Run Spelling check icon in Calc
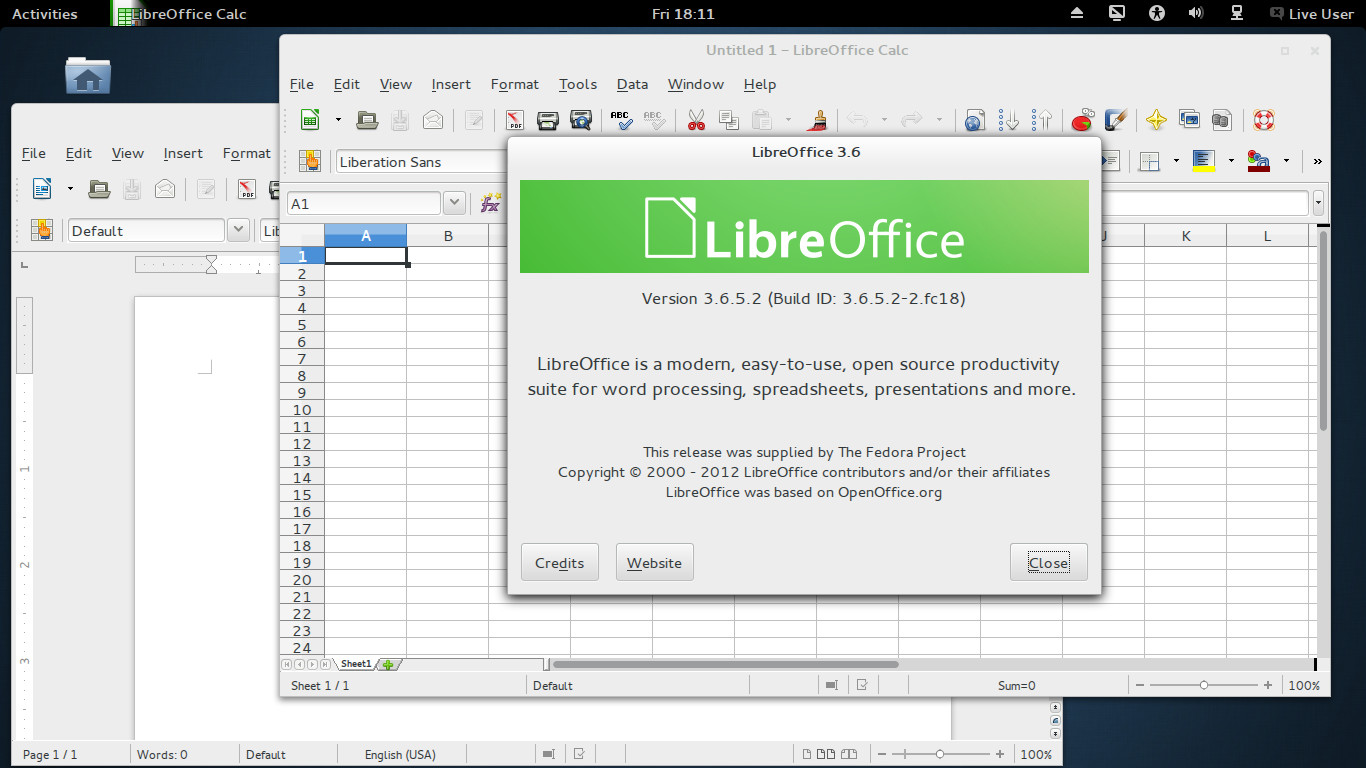This screenshot has width=1366, height=768. pos(621,120)
